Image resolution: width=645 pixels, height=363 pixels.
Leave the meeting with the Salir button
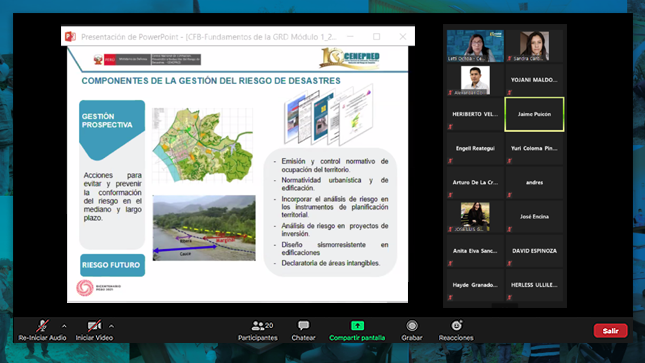click(610, 330)
